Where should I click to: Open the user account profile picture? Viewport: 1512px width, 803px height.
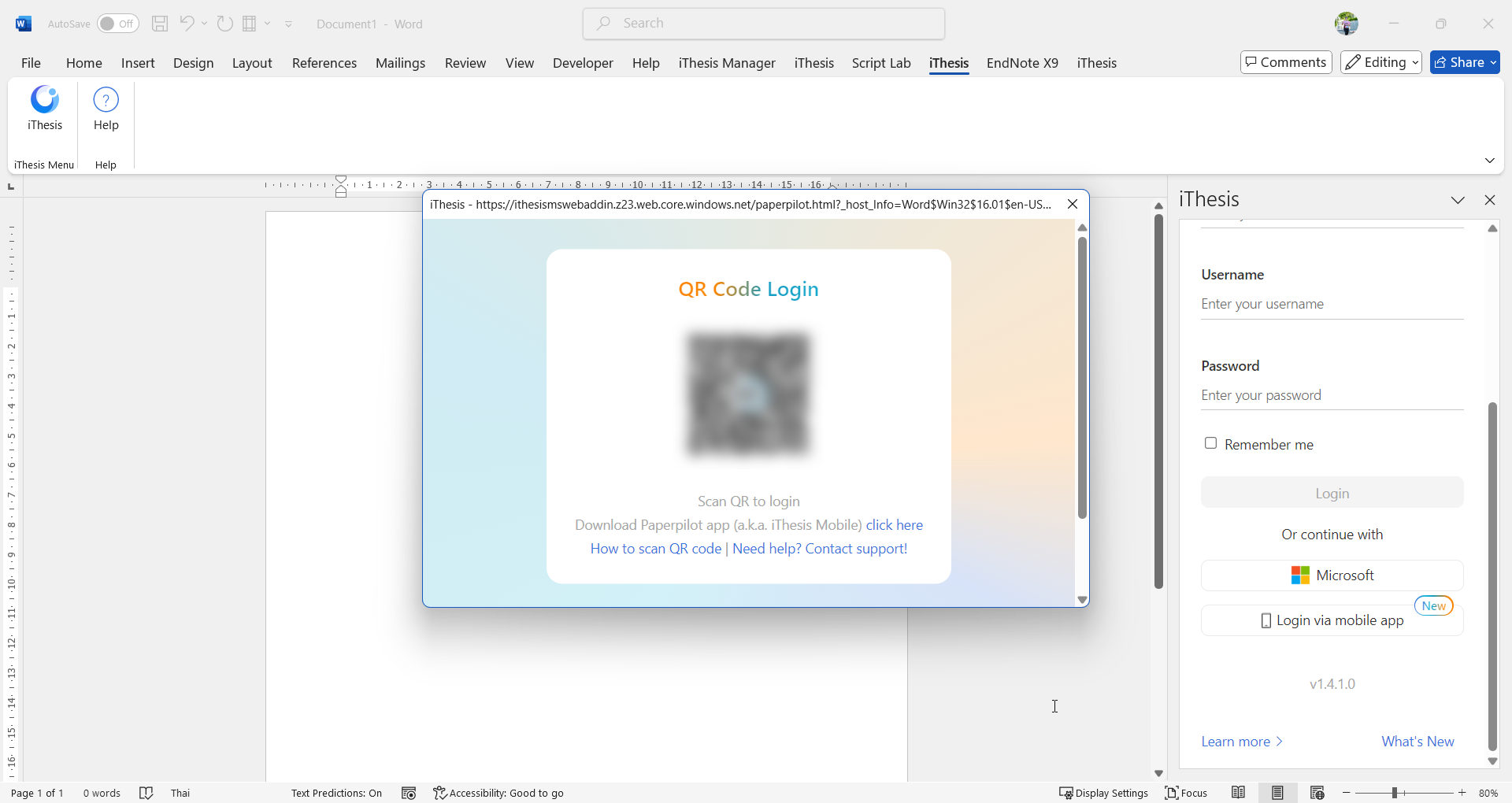pos(1347,24)
